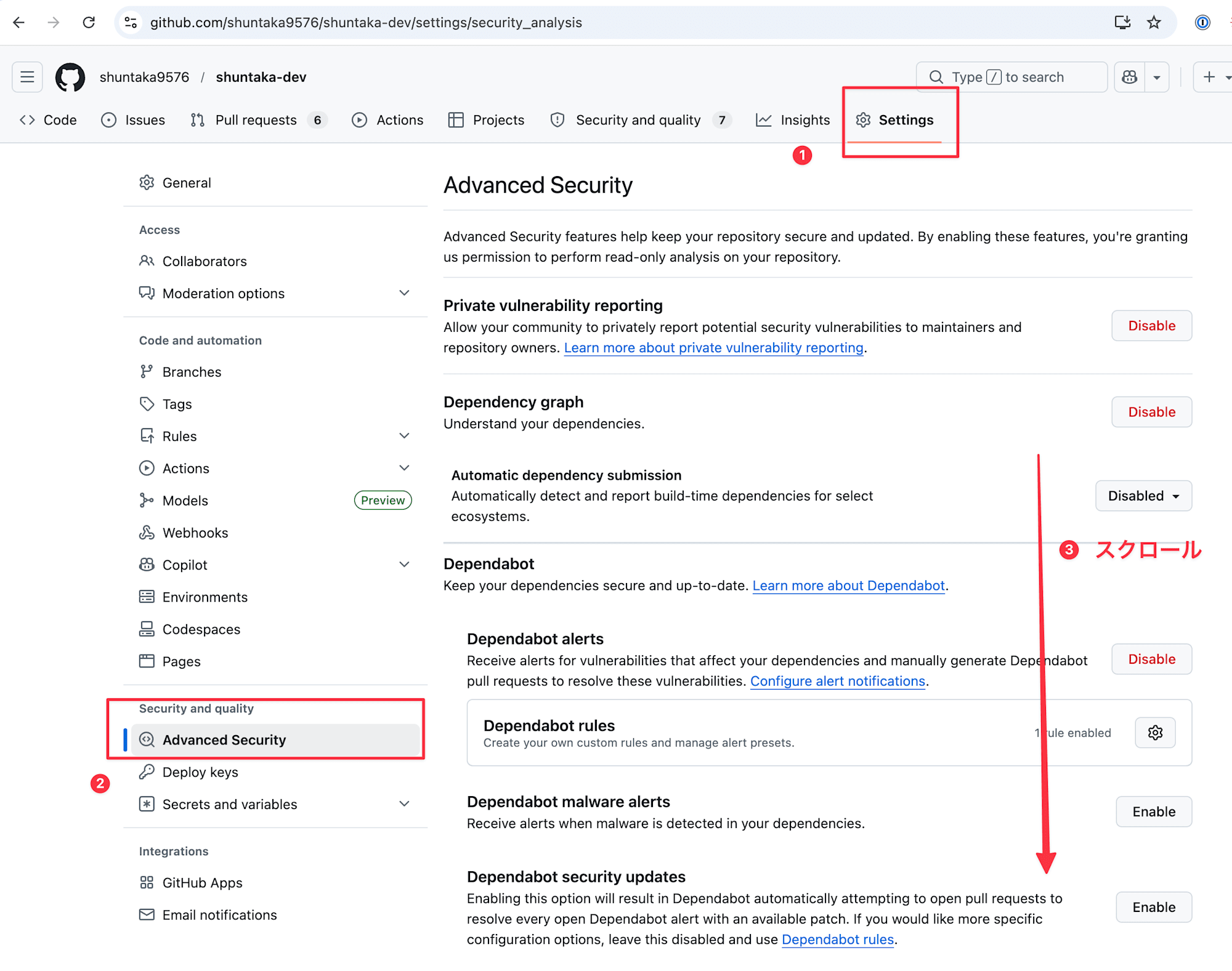Click the browser forward arrow

click(x=54, y=23)
